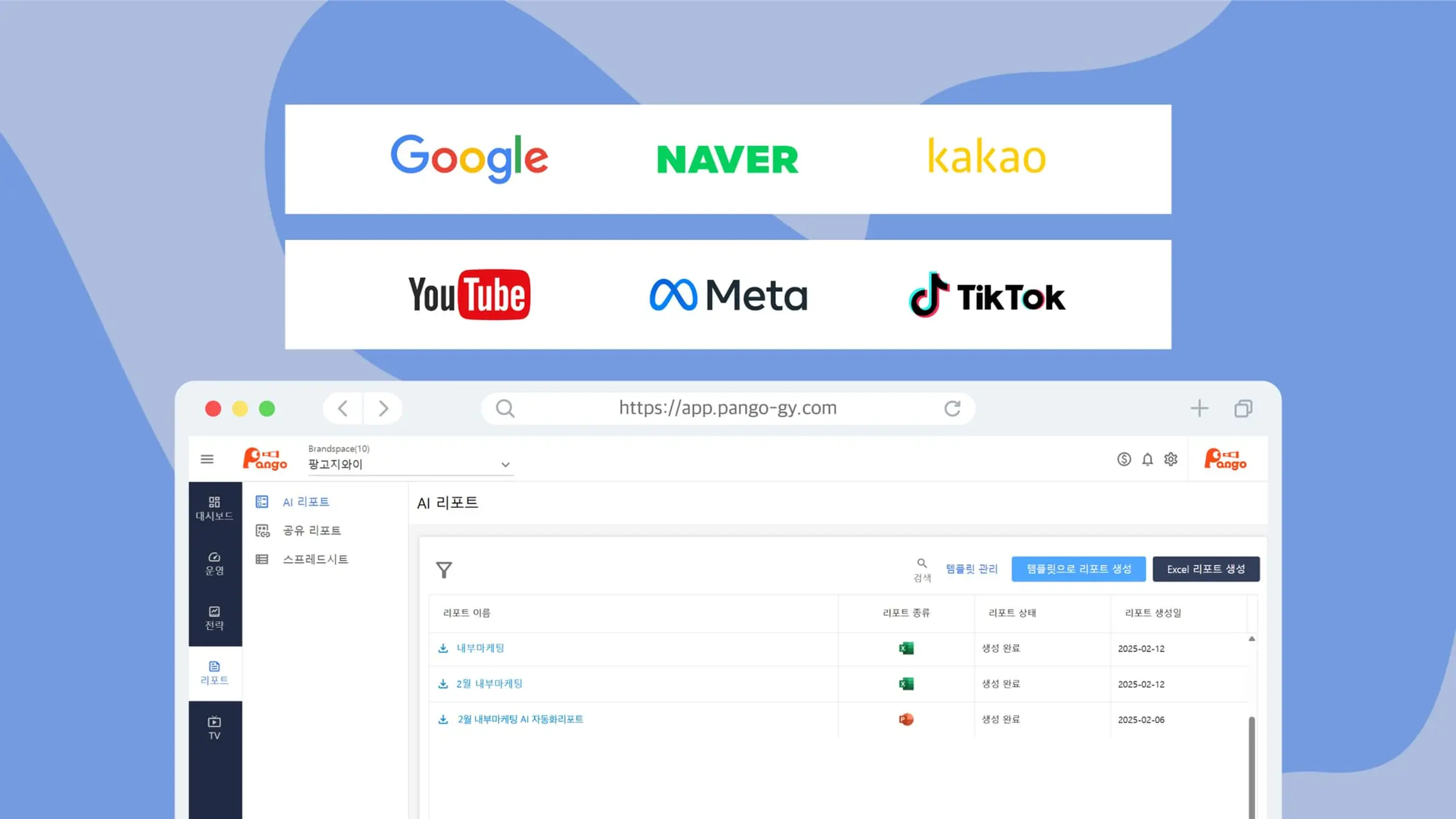Image resolution: width=1456 pixels, height=819 pixels.
Task: Expand the 팡고지와이 Brandspace dropdown
Action: (x=505, y=465)
